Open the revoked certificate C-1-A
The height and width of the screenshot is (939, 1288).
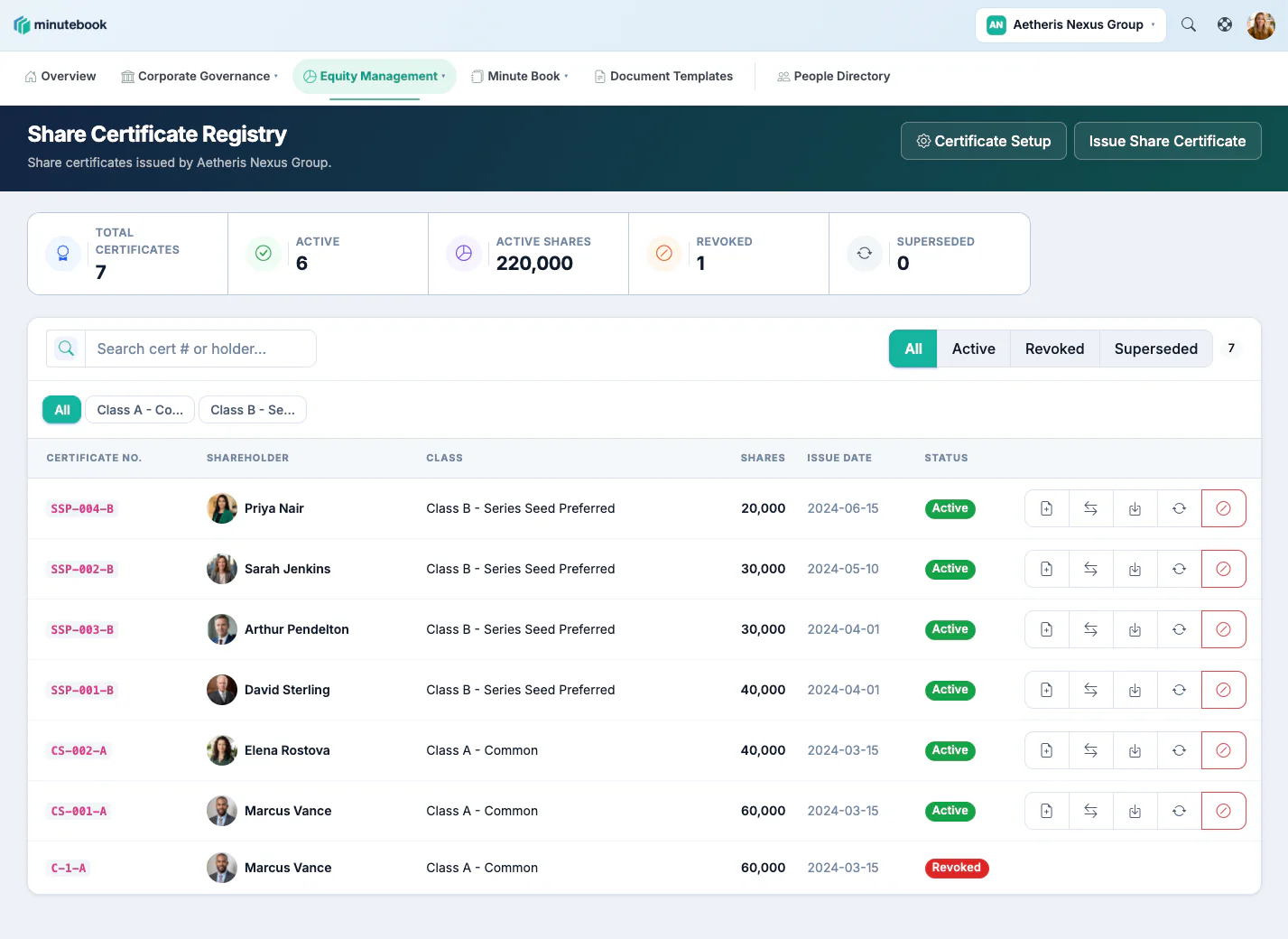tap(69, 869)
